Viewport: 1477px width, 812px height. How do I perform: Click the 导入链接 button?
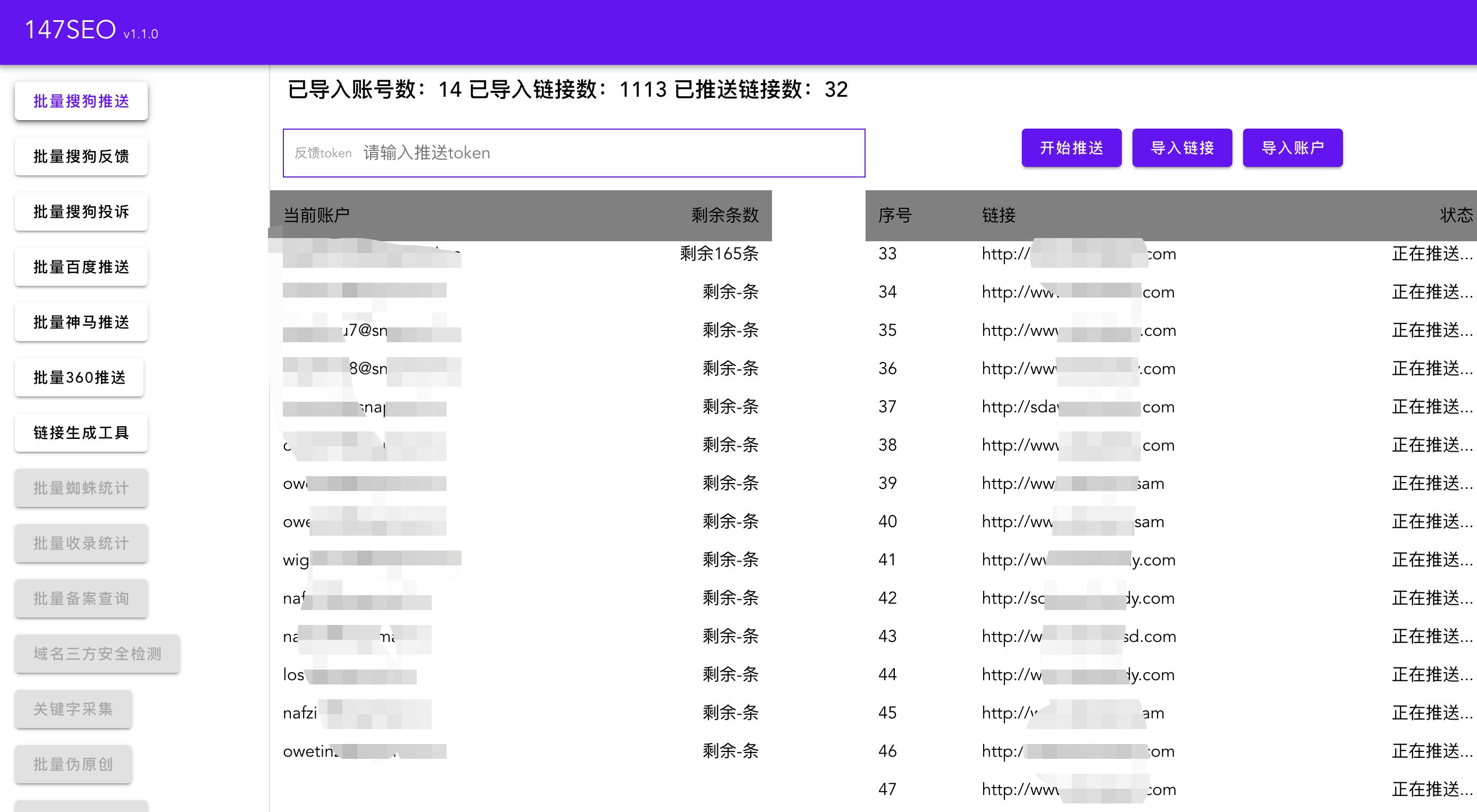pos(1182,148)
